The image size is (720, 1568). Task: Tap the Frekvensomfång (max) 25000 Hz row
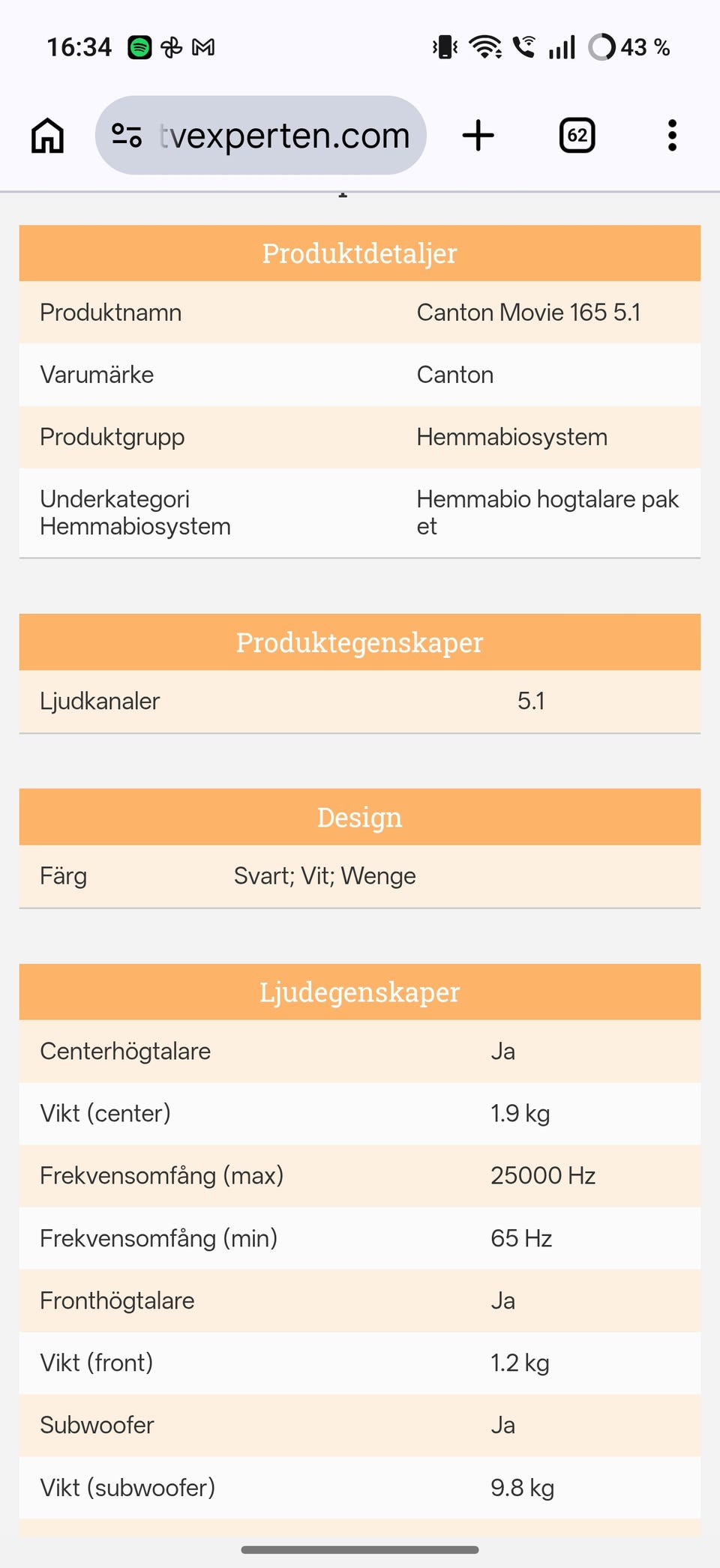tap(360, 1175)
